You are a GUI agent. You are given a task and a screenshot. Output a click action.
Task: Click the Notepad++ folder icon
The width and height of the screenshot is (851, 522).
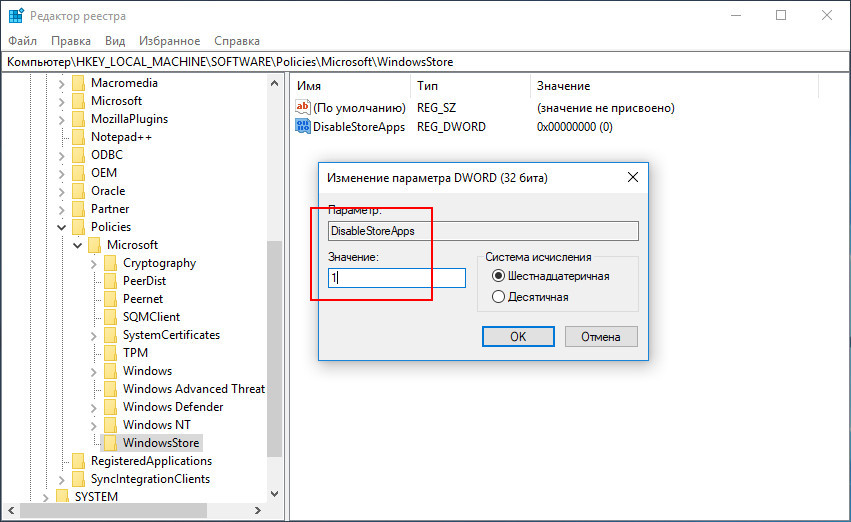[79, 137]
